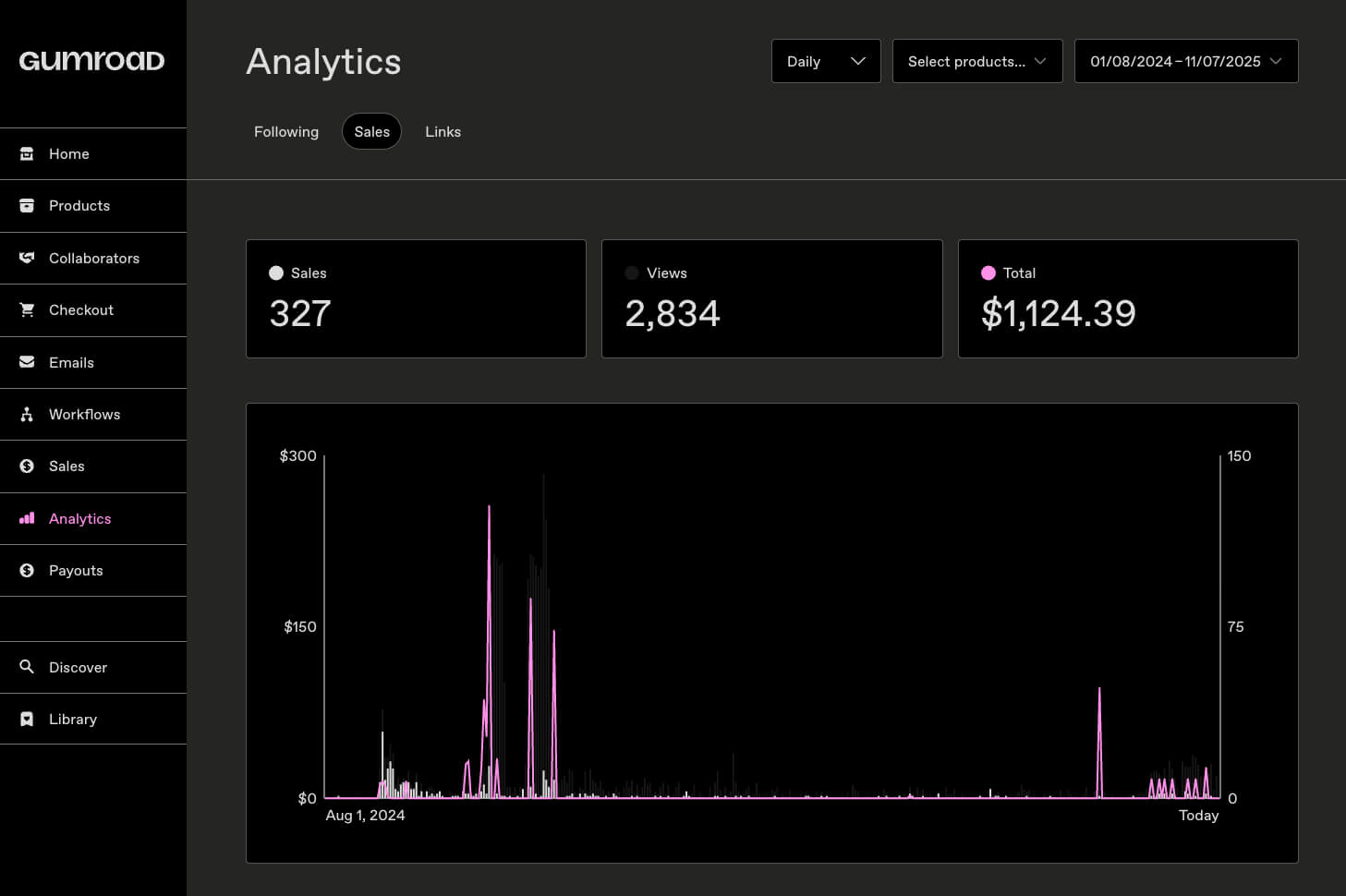The width and height of the screenshot is (1346, 896).
Task: Click the Emails envelope icon
Action: pos(27,362)
